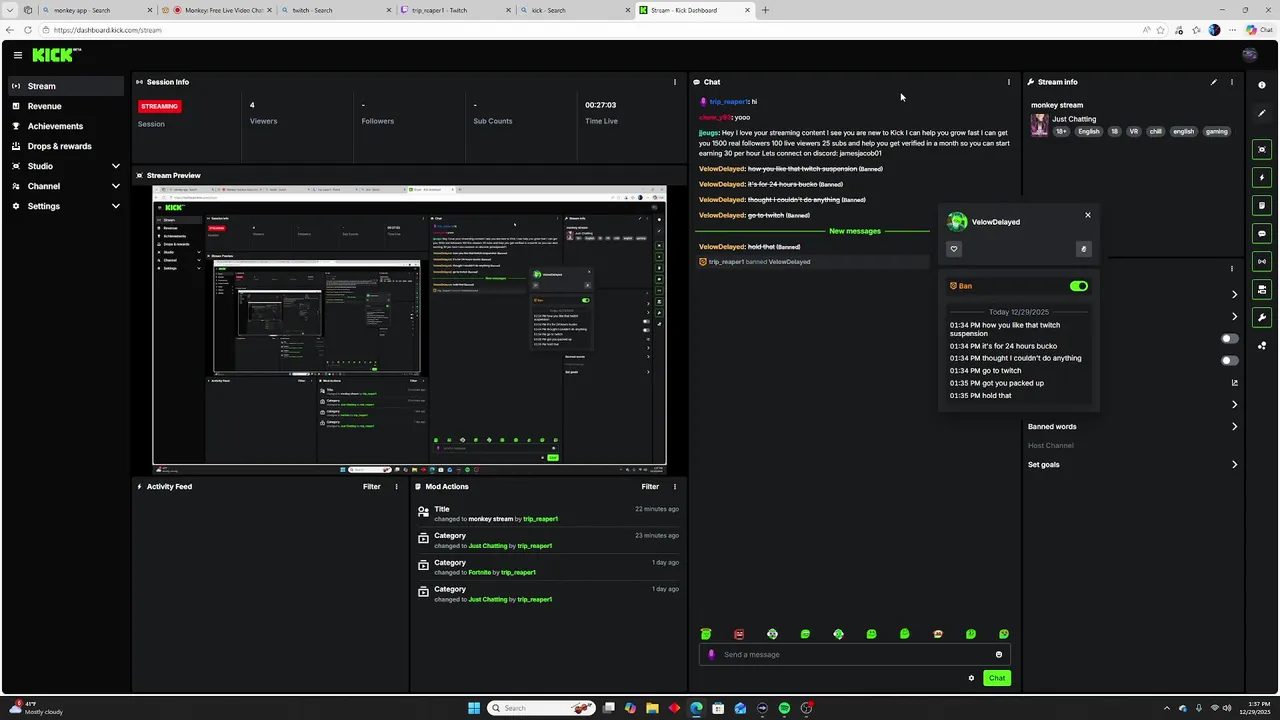Open the Mod Actions Filter
The height and width of the screenshot is (720, 1280).
pyautogui.click(x=650, y=487)
